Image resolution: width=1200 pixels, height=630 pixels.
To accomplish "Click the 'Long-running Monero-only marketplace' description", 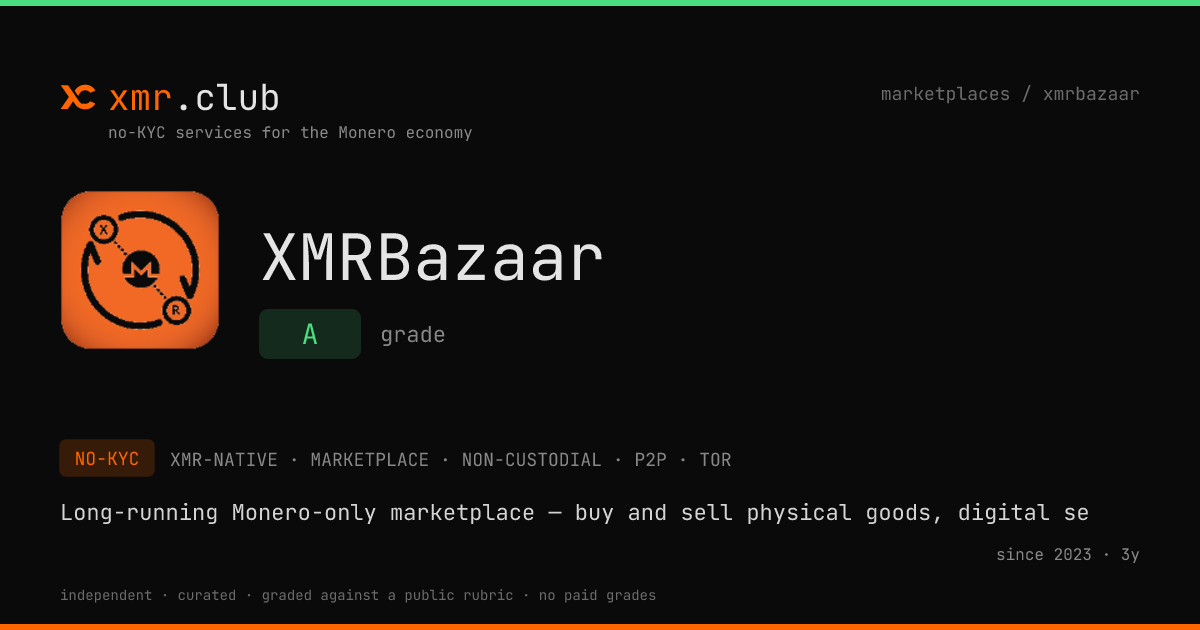I will click(x=575, y=513).
